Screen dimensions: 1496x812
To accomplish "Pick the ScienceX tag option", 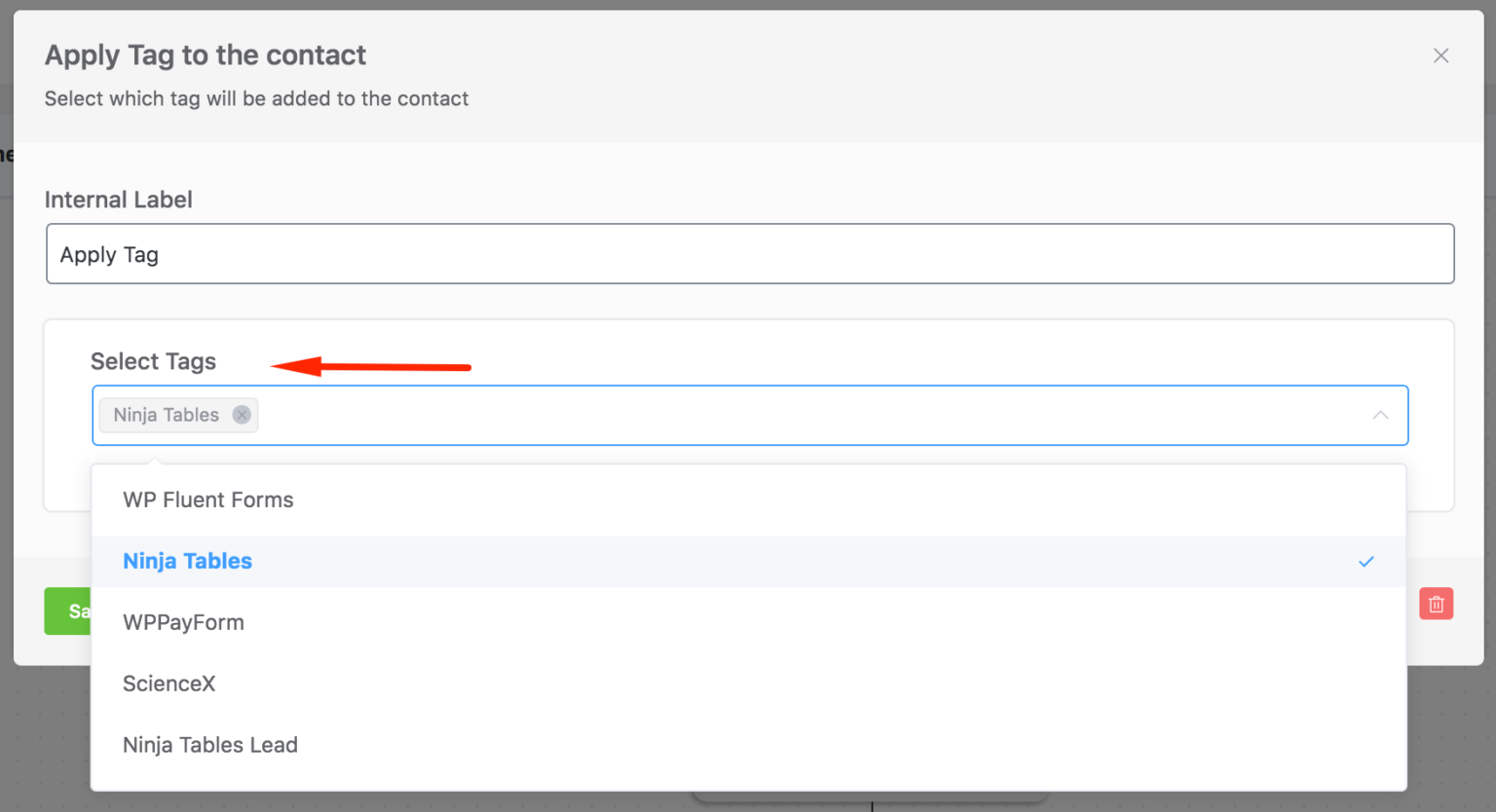I will pyautogui.click(x=748, y=684).
